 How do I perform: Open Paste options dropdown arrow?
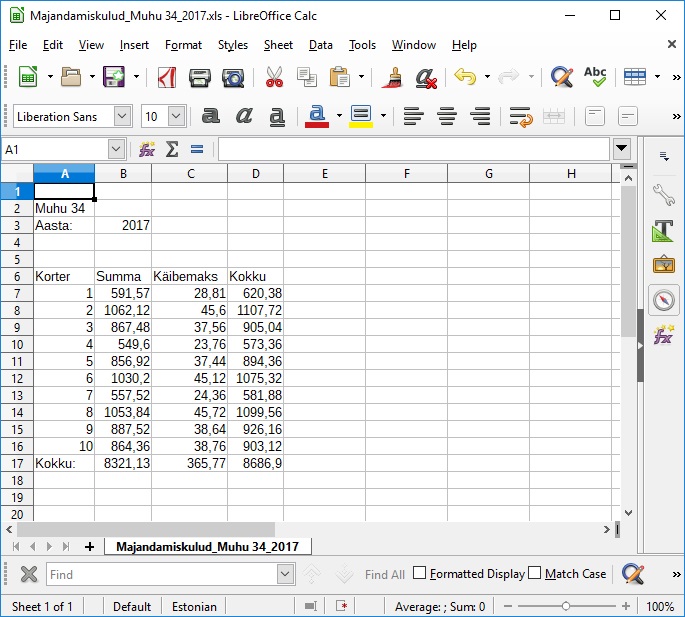pyautogui.click(x=361, y=77)
